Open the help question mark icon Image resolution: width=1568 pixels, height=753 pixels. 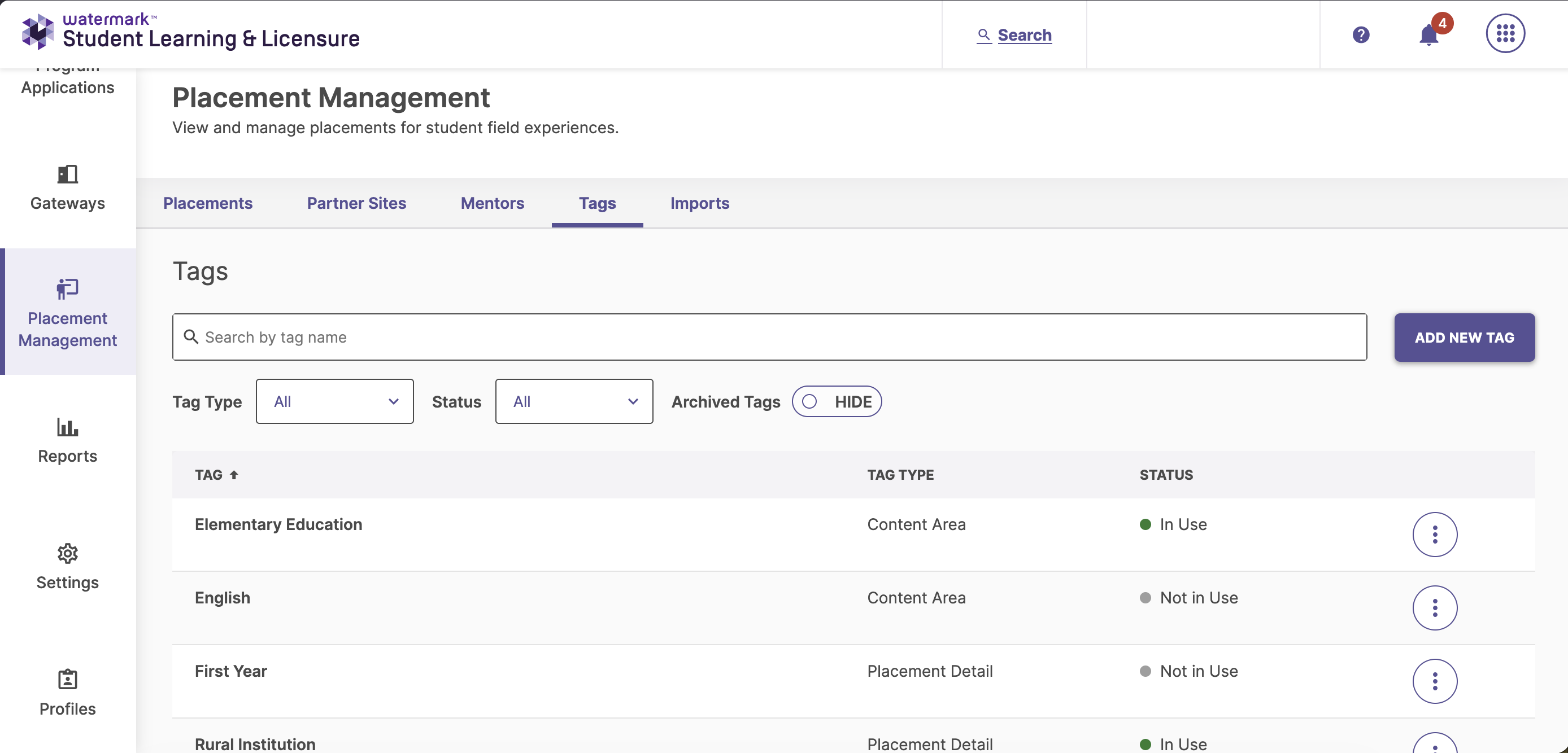pos(1361,34)
